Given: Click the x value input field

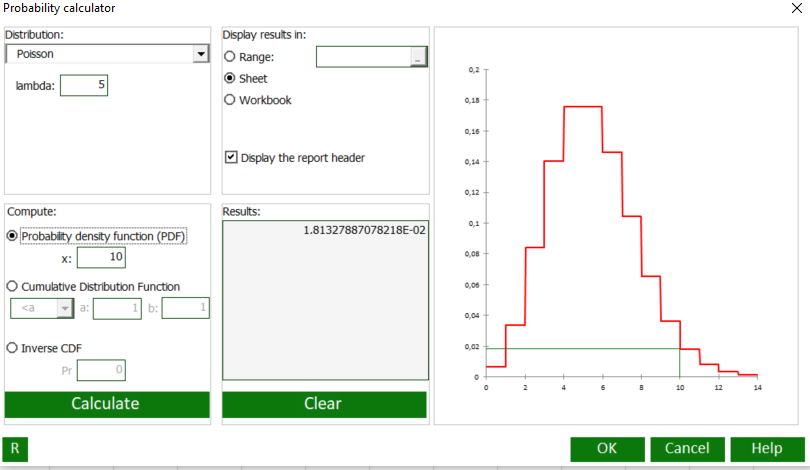Looking at the screenshot, I should (100, 259).
